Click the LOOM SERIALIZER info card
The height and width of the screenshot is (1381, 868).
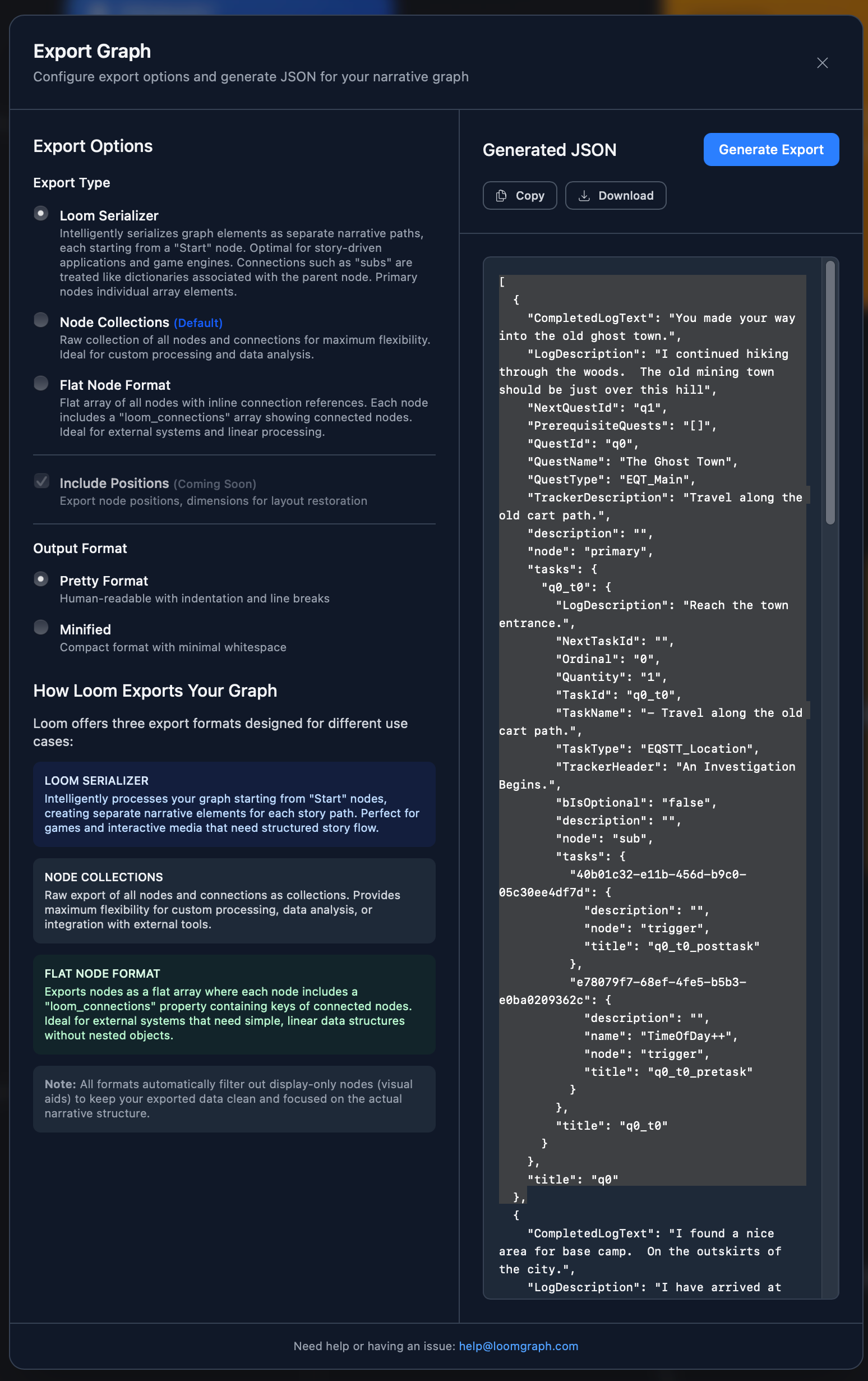234,804
